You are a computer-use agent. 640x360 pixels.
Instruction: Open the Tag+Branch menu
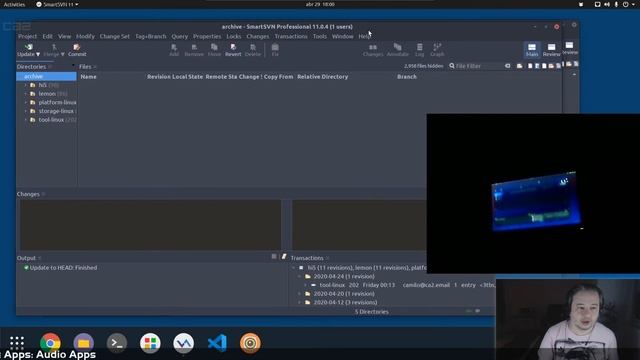pos(151,36)
